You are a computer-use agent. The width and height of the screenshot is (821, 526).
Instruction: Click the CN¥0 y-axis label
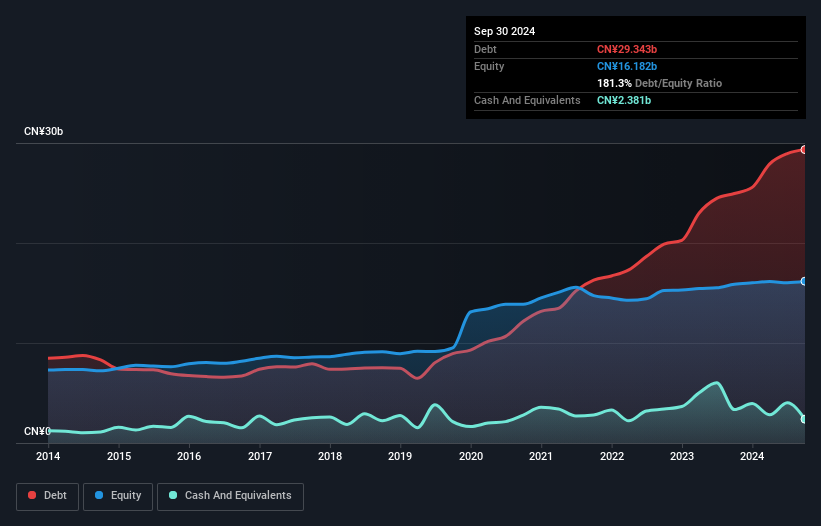[37, 432]
